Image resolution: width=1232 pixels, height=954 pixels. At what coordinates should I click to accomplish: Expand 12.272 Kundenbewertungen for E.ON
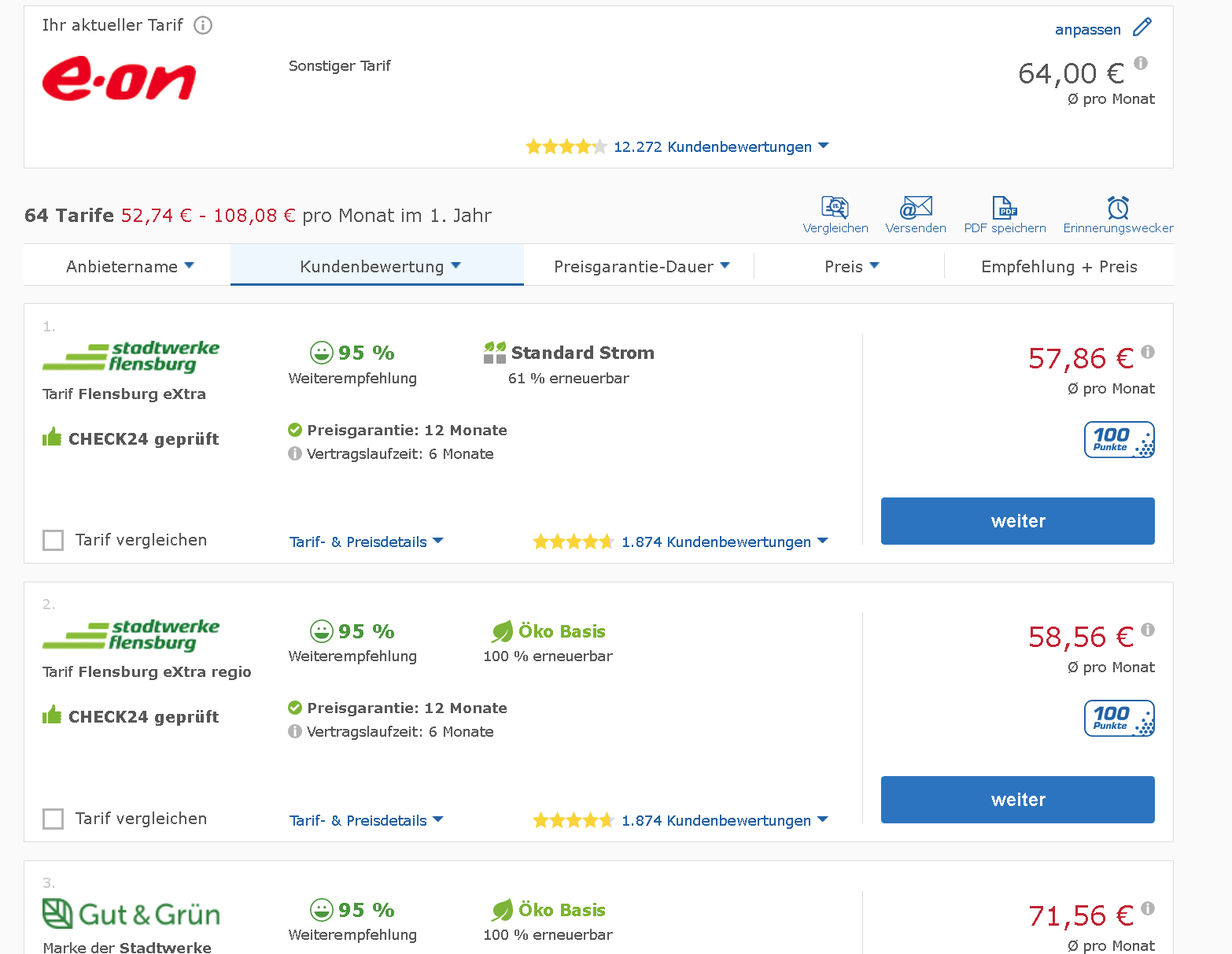pyautogui.click(x=721, y=146)
